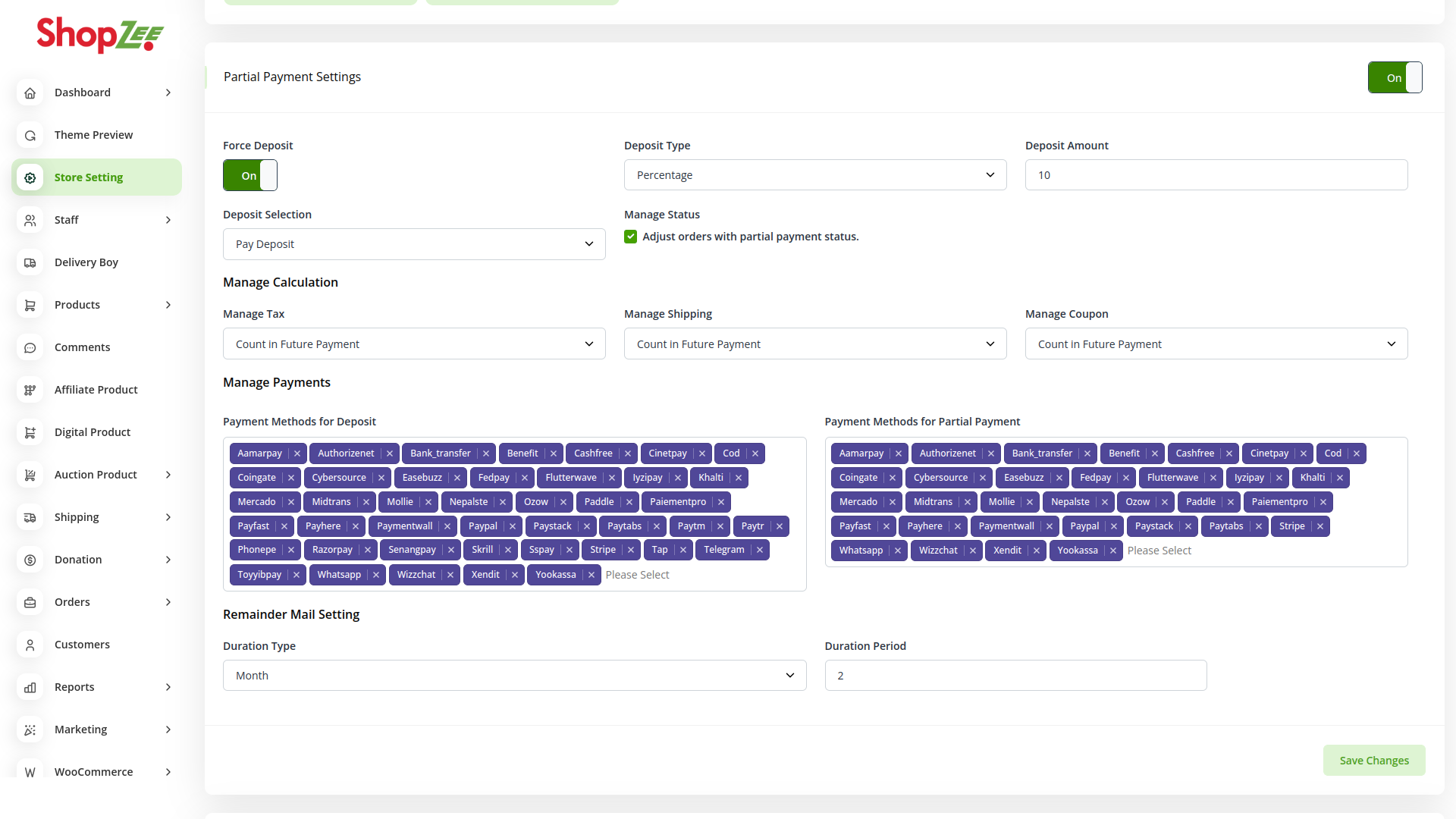The height and width of the screenshot is (819, 1456).
Task: Click the Save Changes button
Action: click(1373, 761)
